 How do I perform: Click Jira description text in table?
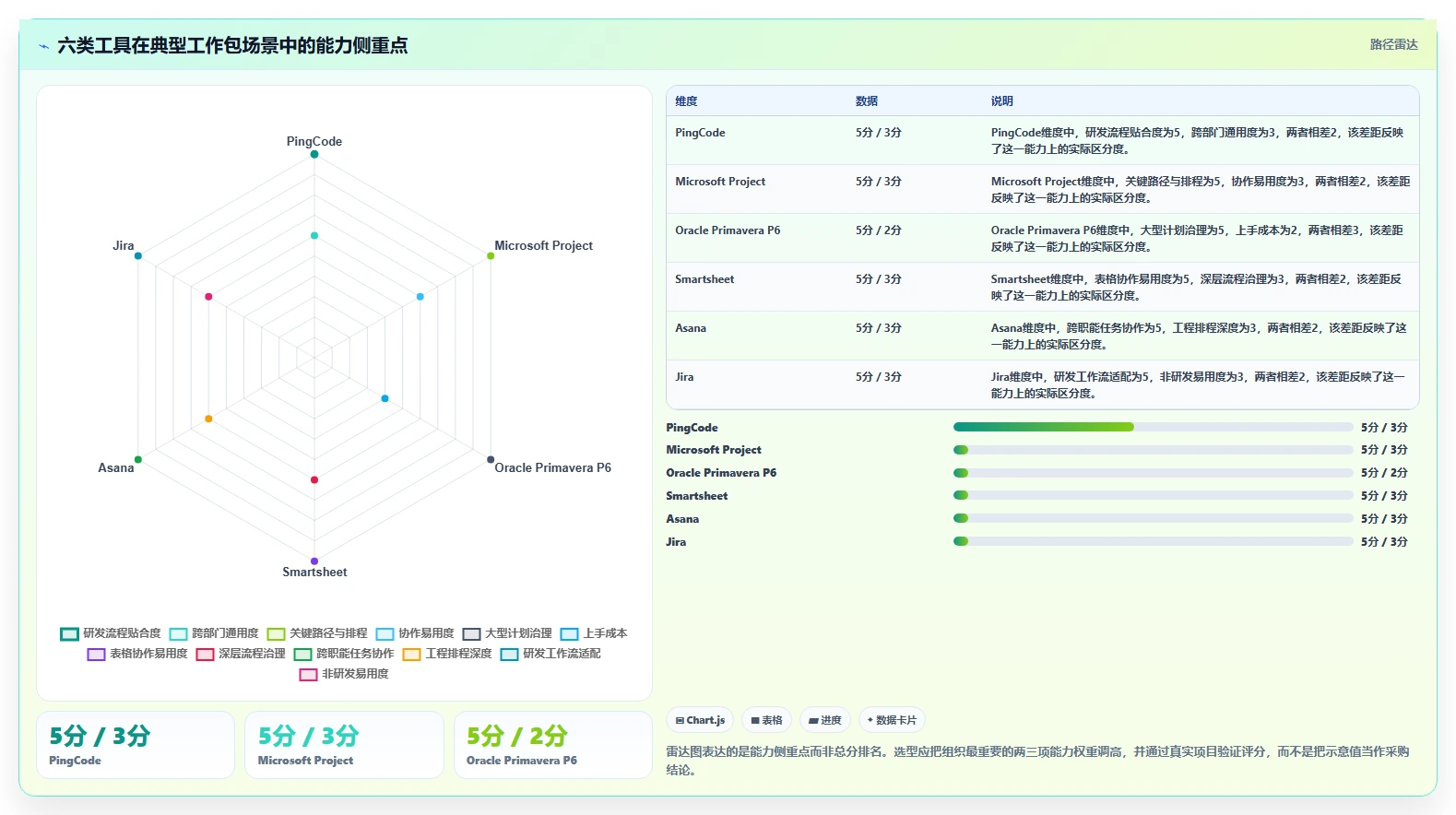point(1198,385)
